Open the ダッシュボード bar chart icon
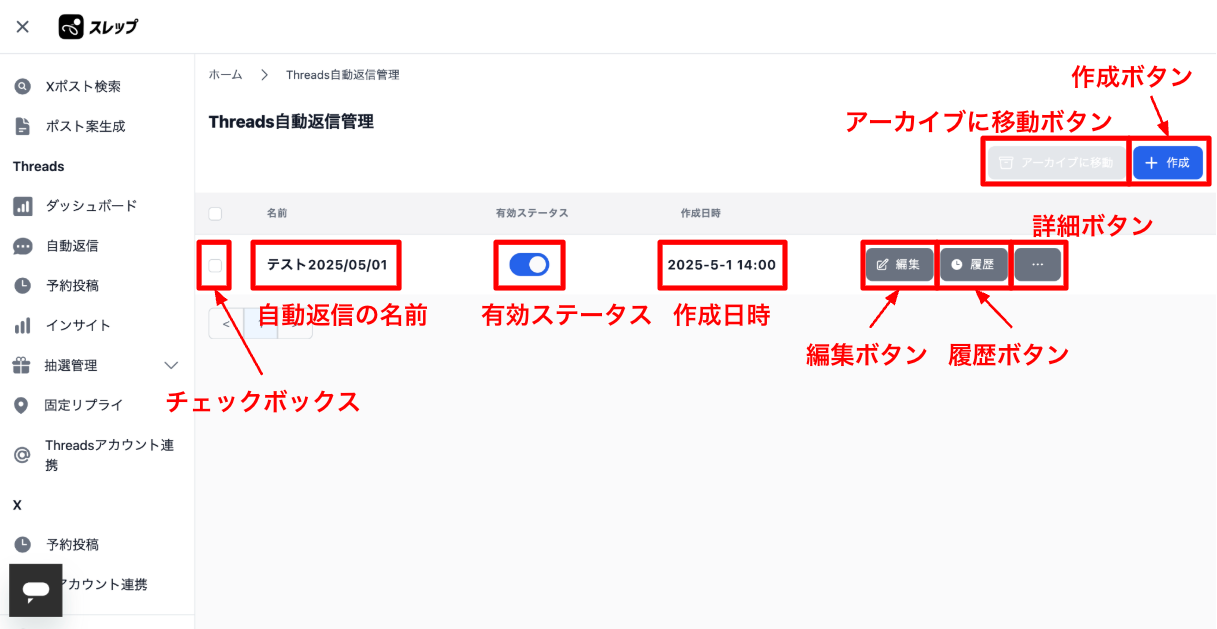This screenshot has height=629, width=1217. [x=22, y=206]
